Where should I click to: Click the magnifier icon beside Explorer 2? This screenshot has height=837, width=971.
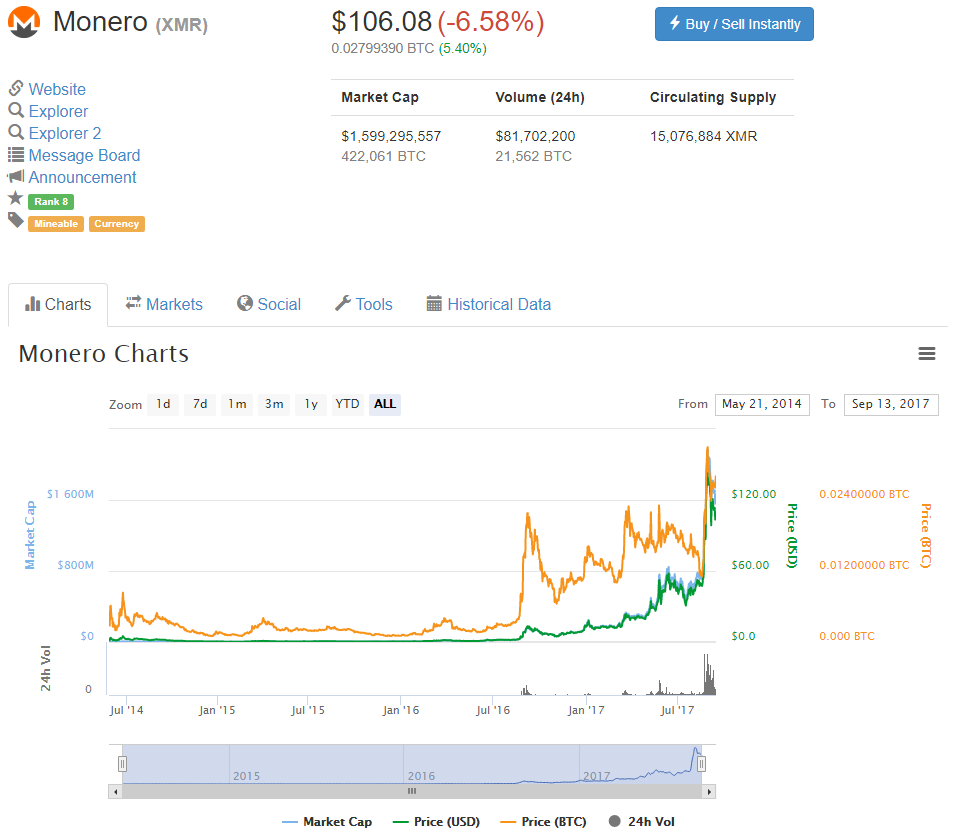pos(14,133)
